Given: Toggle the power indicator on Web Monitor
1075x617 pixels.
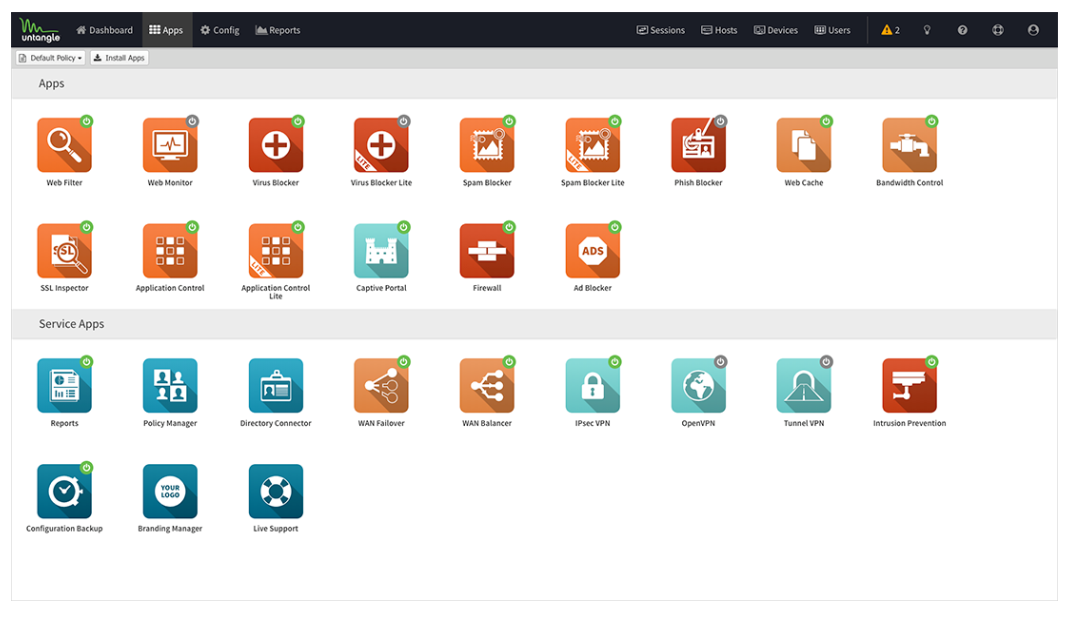Looking at the screenshot, I should (x=192, y=121).
